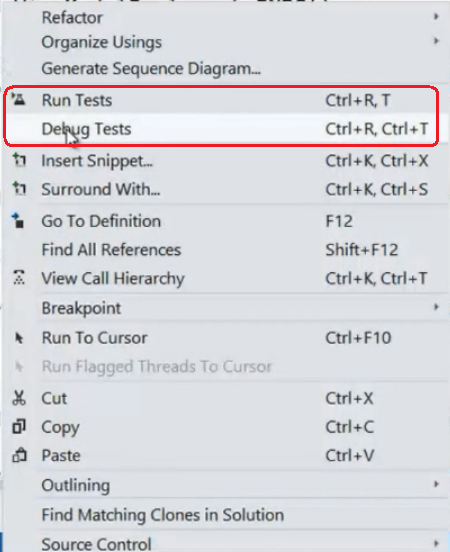Screen dimensions: 450x552
Task: Click the Run Tests flask icon
Action: pos(19,100)
